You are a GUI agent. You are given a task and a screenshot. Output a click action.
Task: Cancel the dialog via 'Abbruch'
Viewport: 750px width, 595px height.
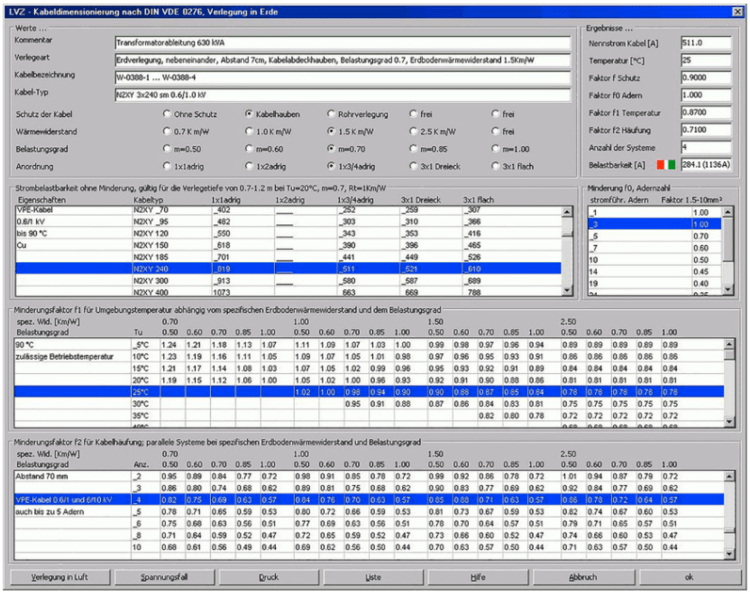(x=581, y=577)
